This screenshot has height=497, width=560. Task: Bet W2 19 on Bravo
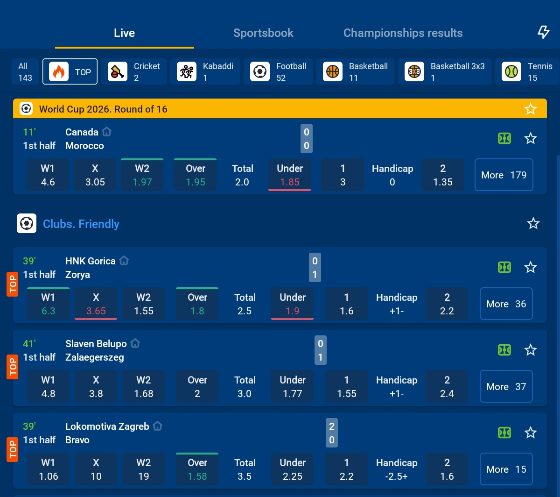tap(144, 470)
